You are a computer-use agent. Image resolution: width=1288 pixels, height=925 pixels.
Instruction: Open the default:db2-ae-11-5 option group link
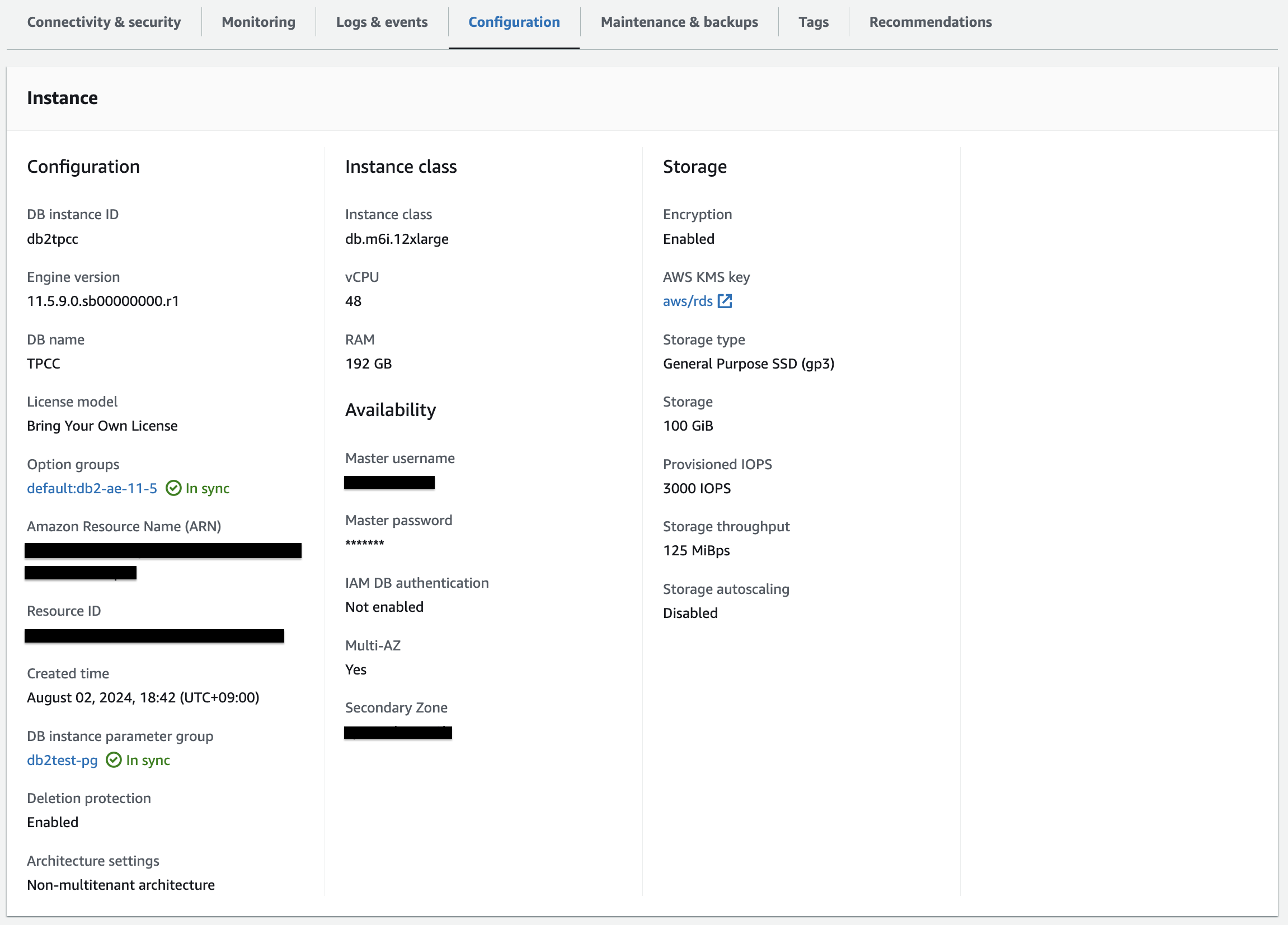pos(92,488)
